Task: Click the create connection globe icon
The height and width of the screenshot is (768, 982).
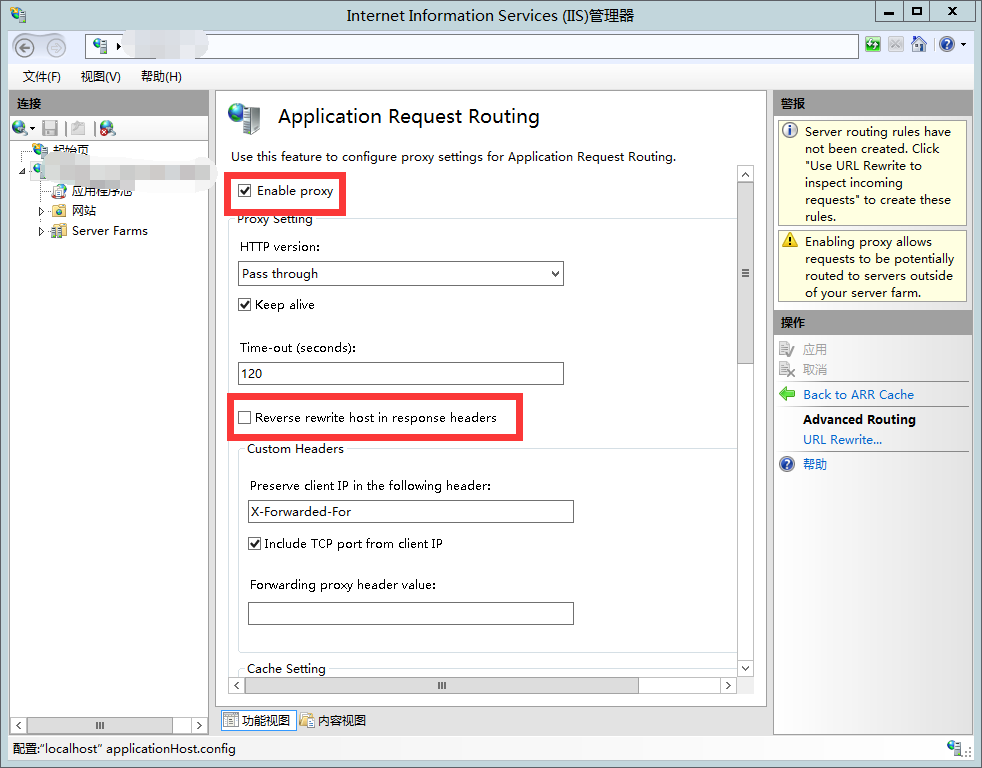Action: point(20,128)
